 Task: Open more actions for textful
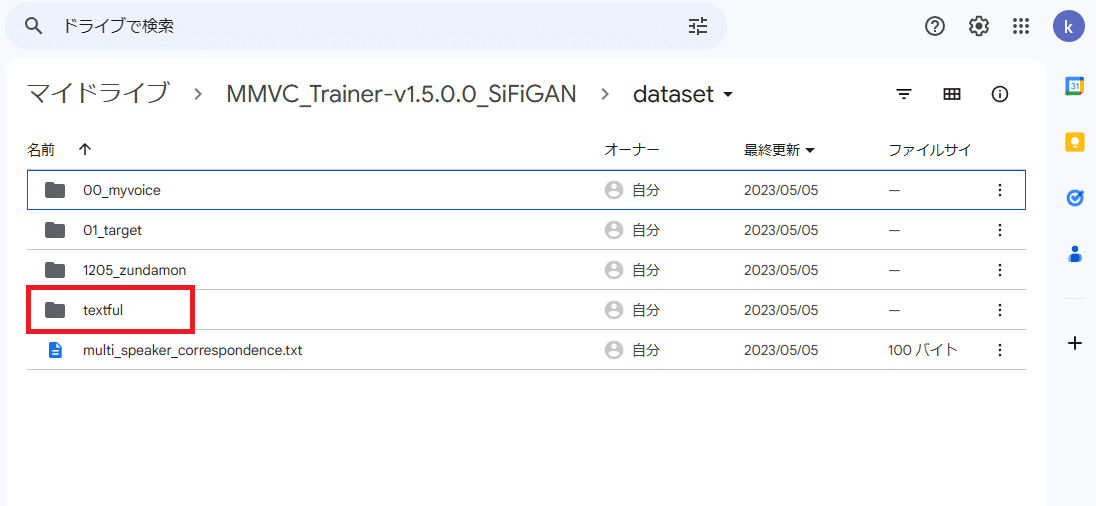(x=1000, y=310)
